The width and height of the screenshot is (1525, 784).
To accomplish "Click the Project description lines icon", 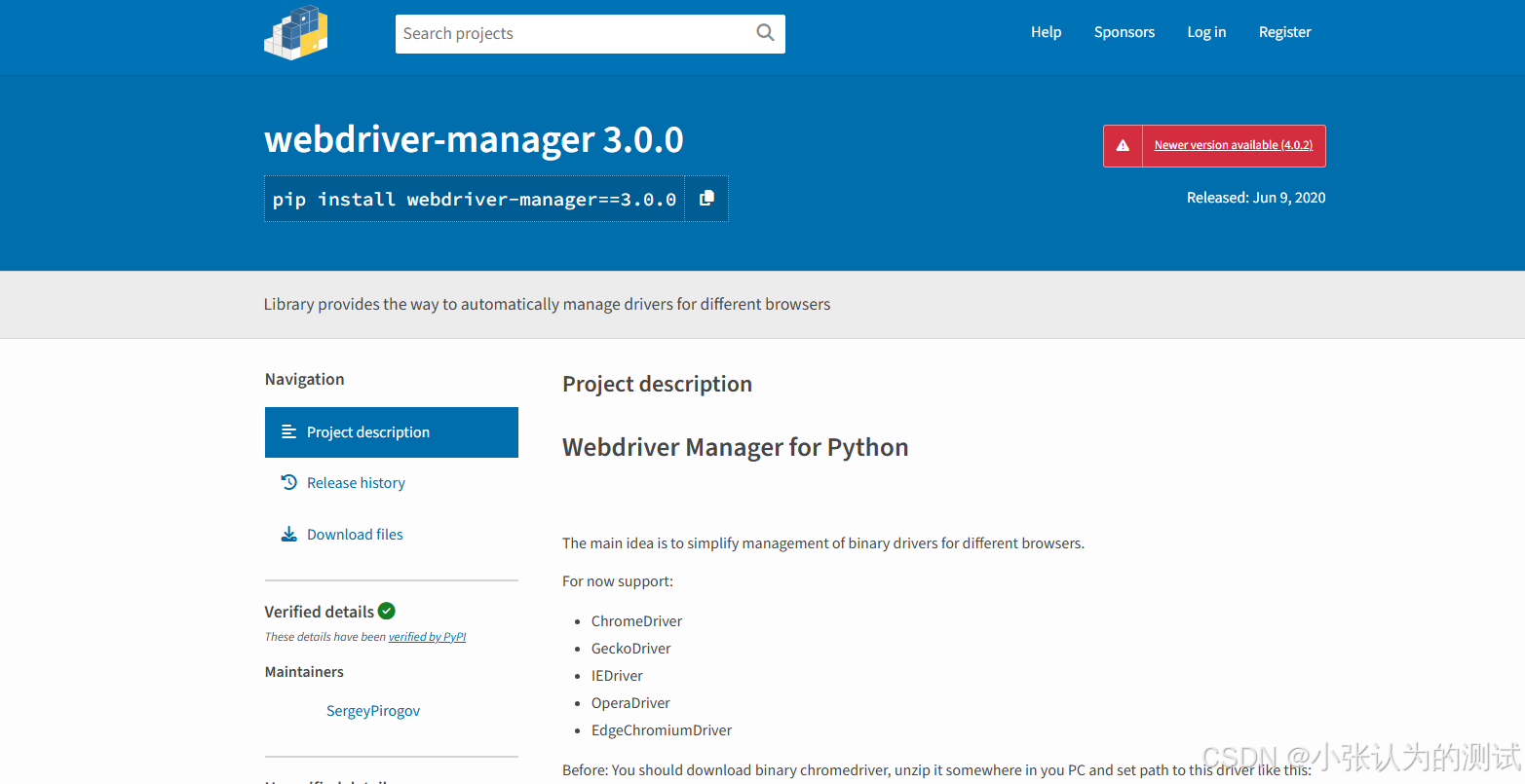I will [288, 431].
